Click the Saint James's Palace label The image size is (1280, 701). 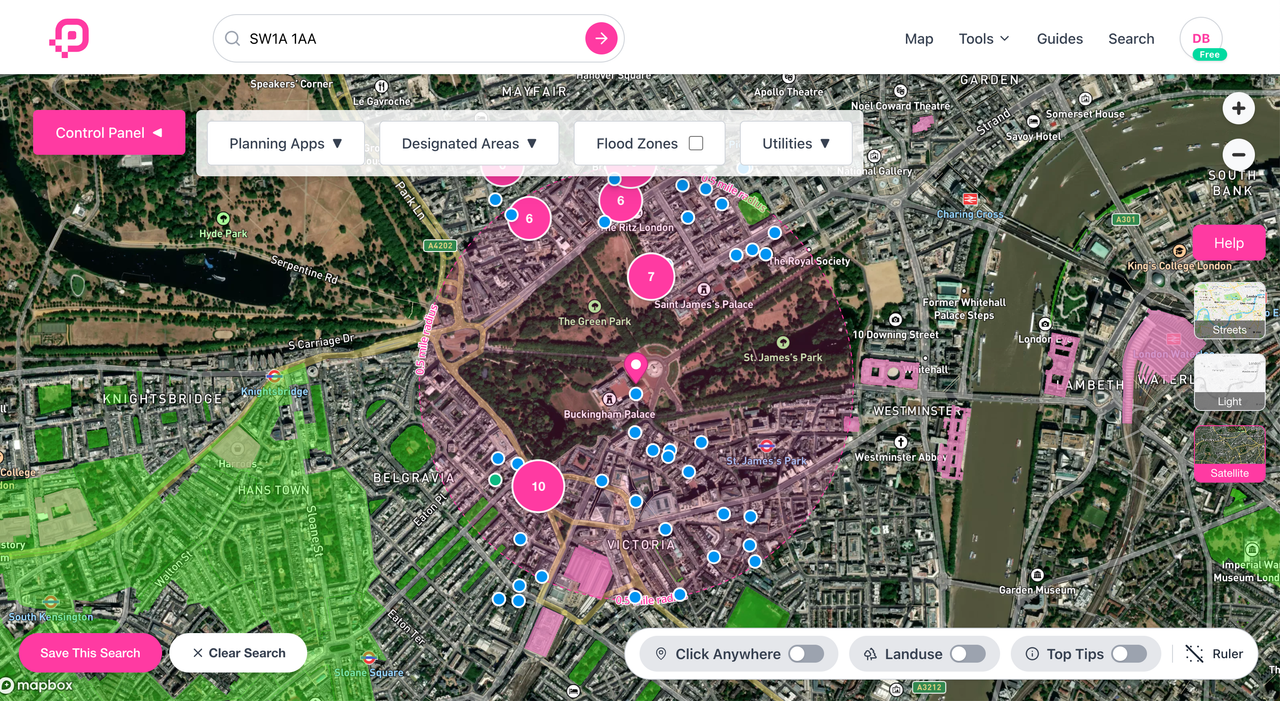pos(704,304)
